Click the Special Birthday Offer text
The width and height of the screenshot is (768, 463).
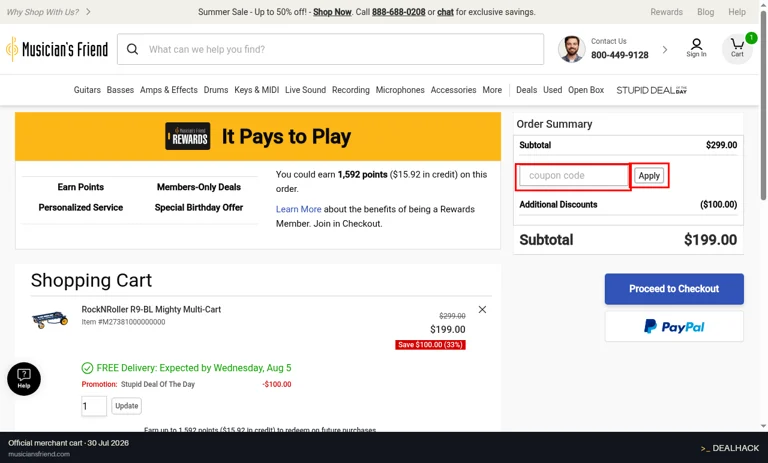click(x=199, y=208)
